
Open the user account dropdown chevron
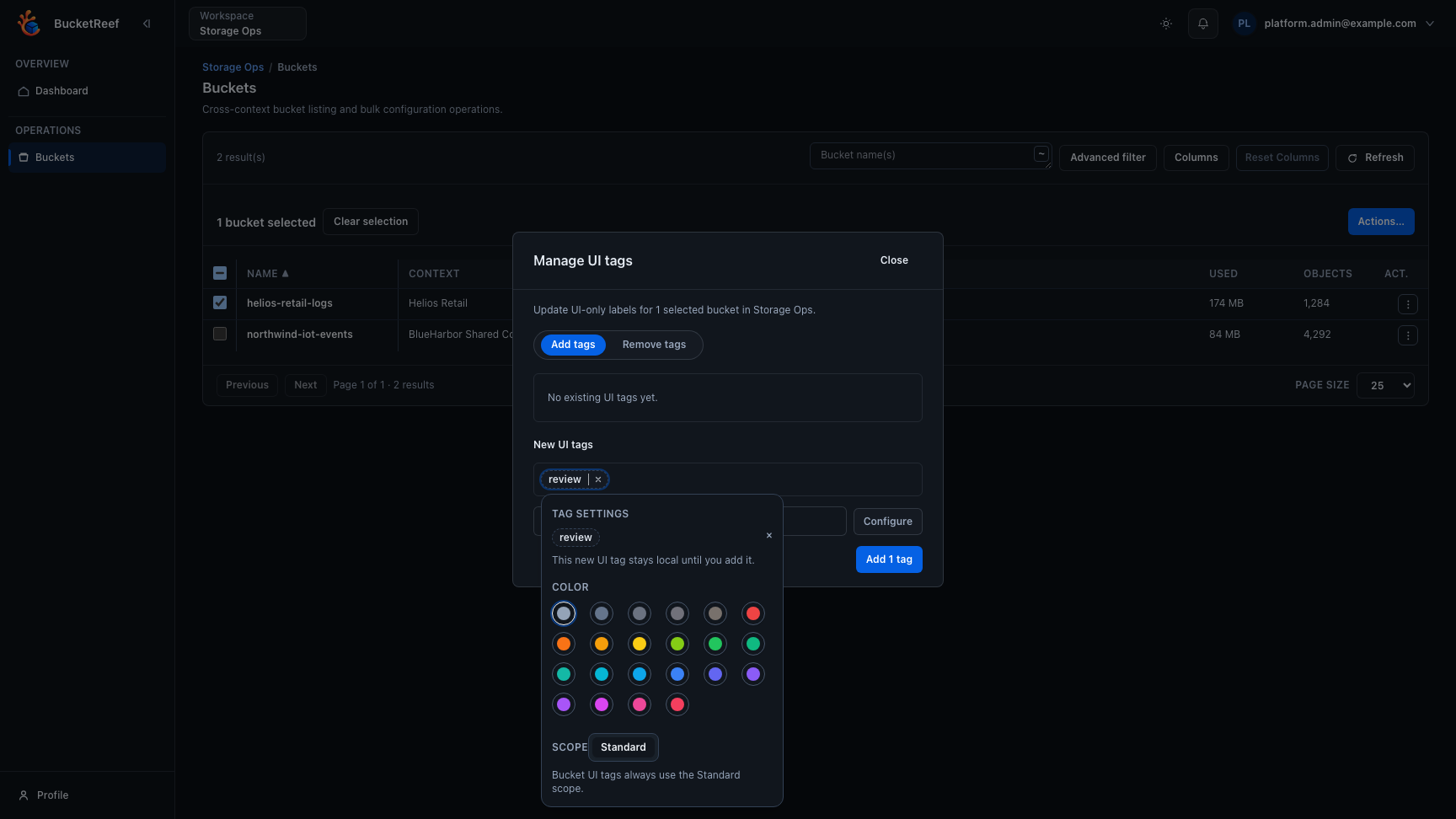(x=1430, y=24)
